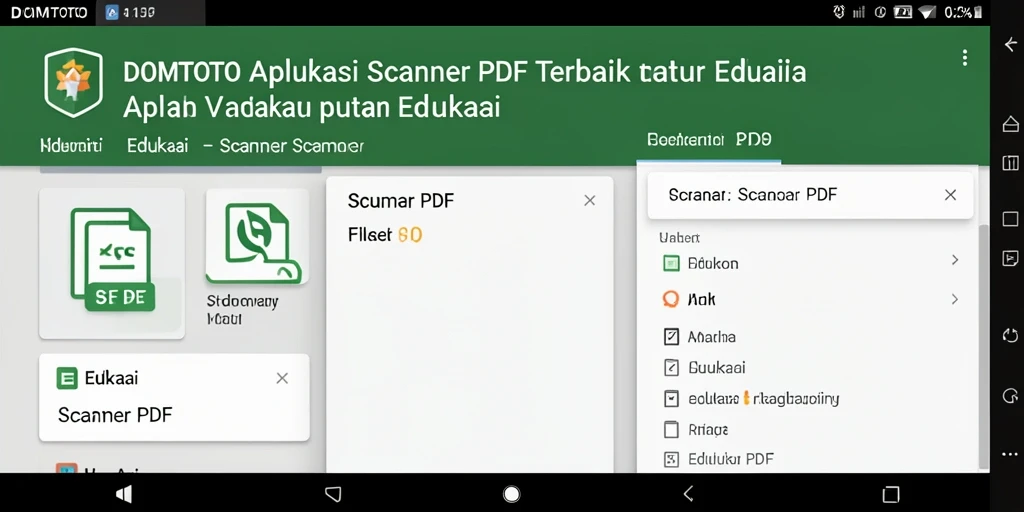Select the notification tab in status bar
This screenshot has height=512, width=1024.
tap(150, 12)
